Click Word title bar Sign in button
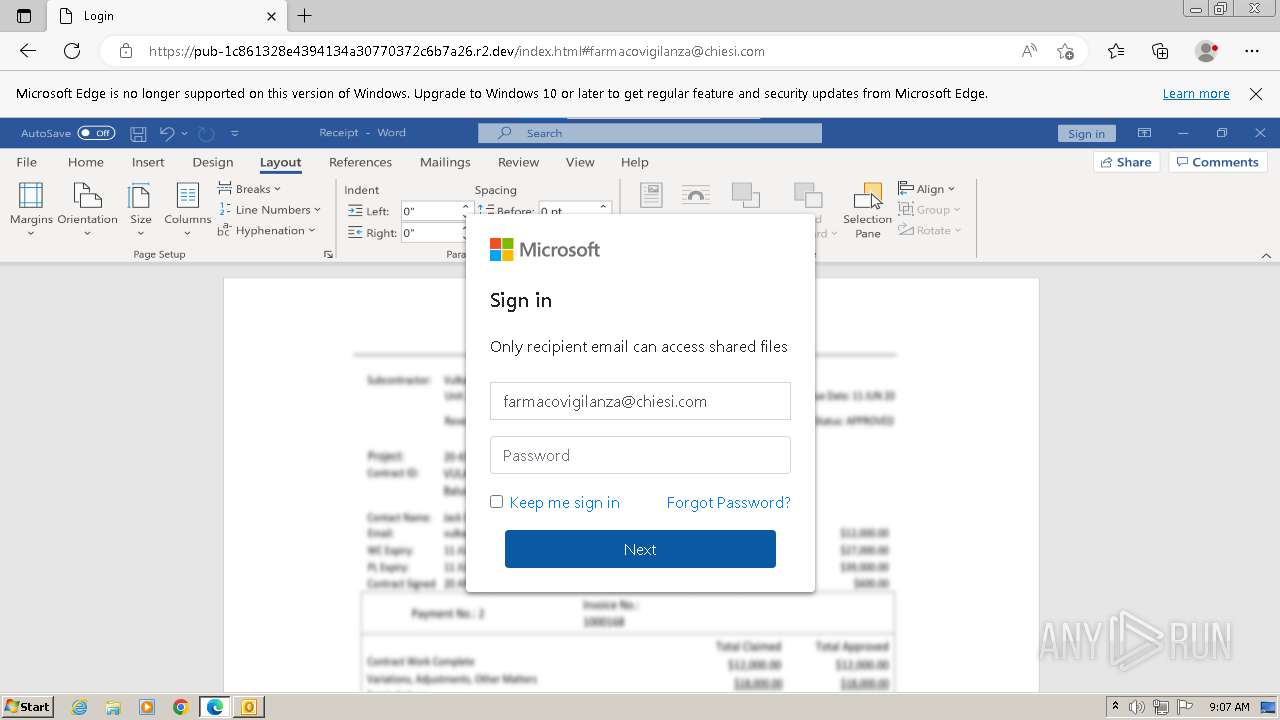 1086,133
